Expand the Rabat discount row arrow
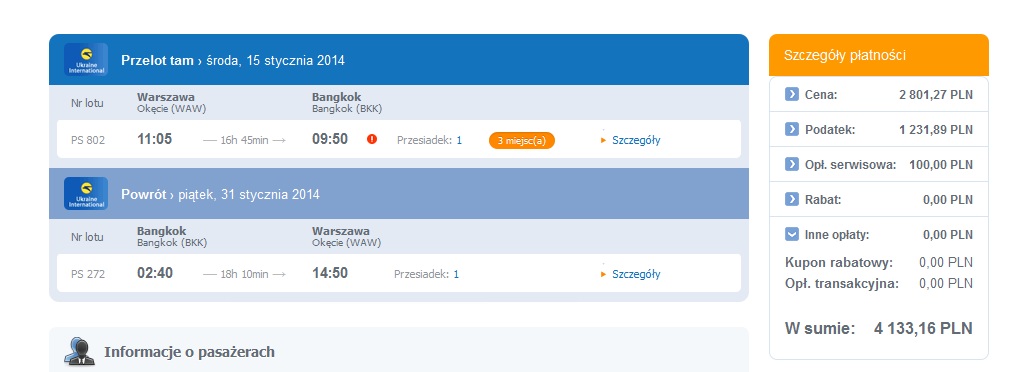 [792, 199]
